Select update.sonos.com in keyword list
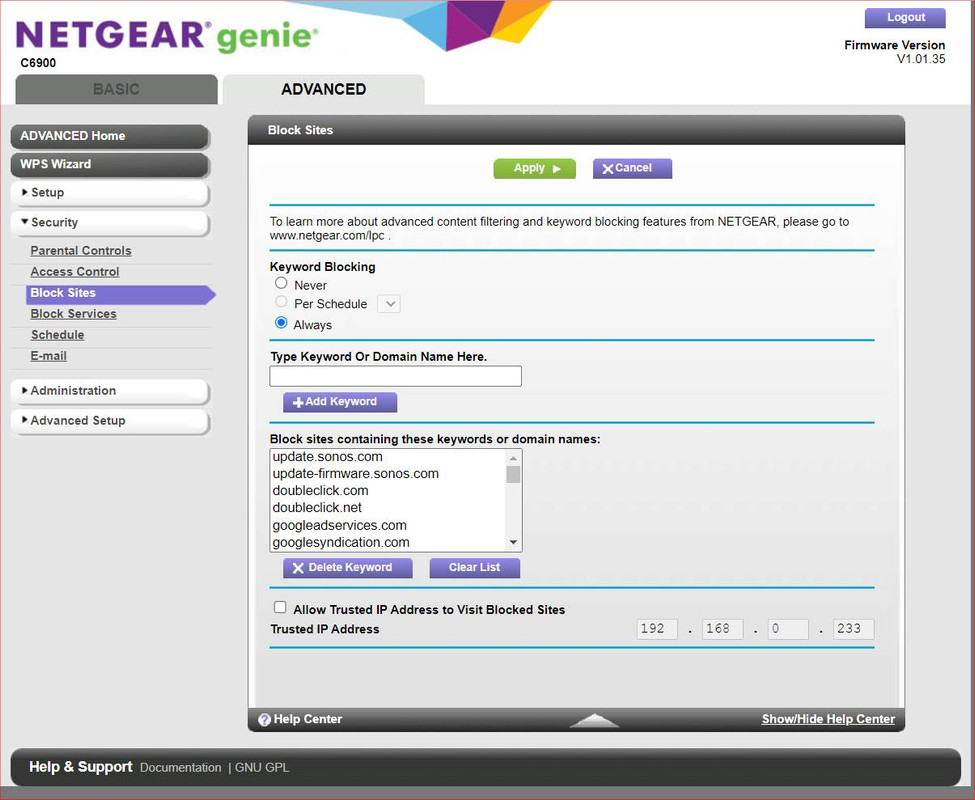 (x=389, y=457)
